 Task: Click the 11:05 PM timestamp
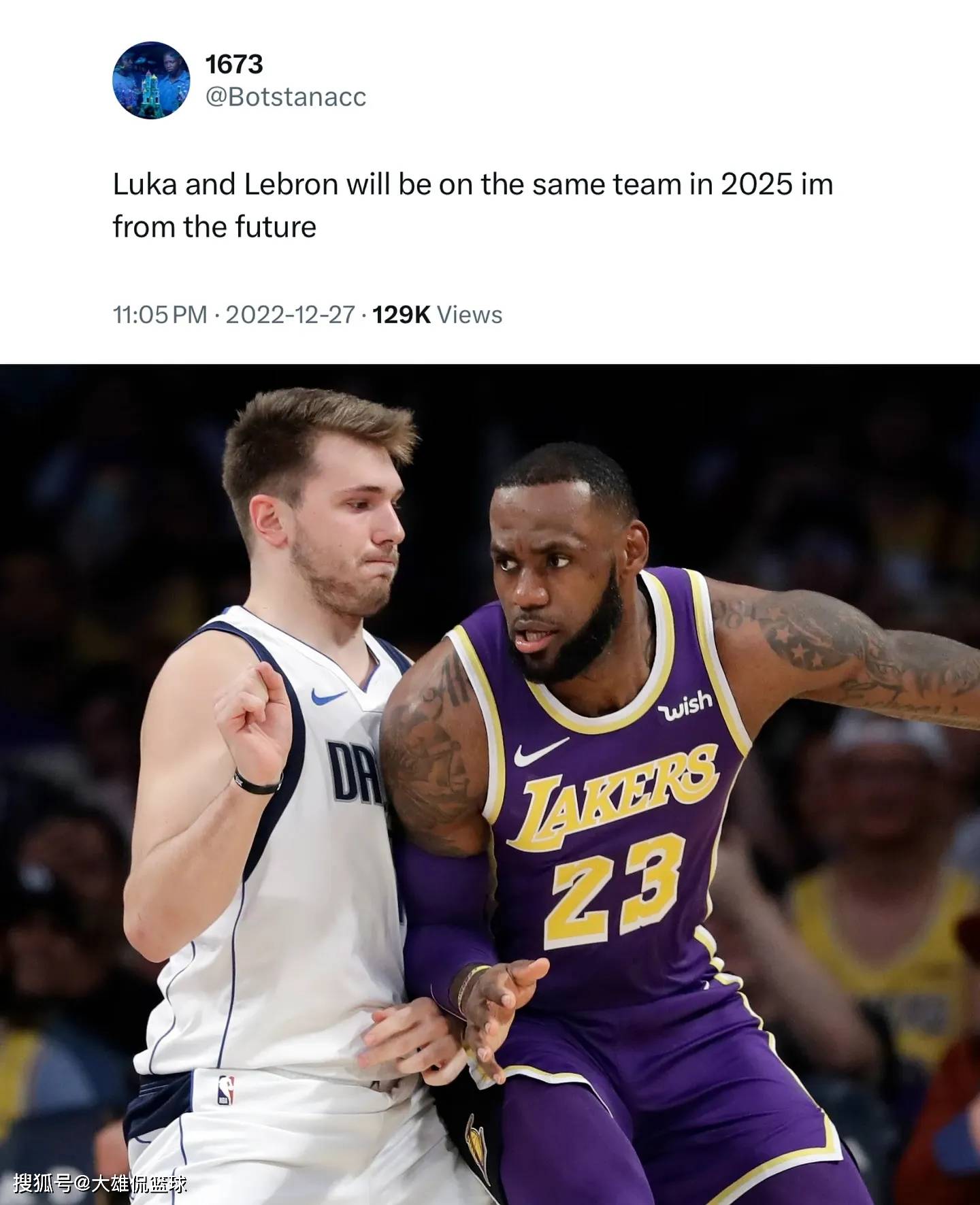(160, 314)
